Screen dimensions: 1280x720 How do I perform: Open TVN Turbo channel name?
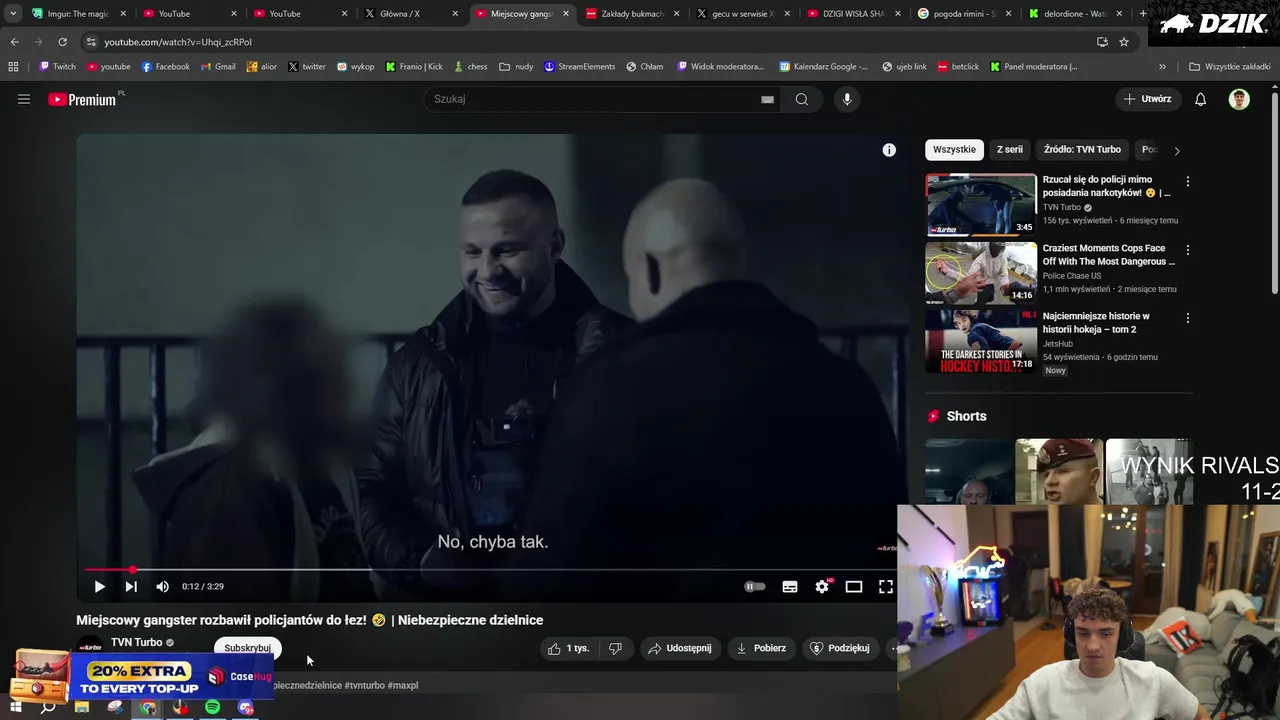136,642
